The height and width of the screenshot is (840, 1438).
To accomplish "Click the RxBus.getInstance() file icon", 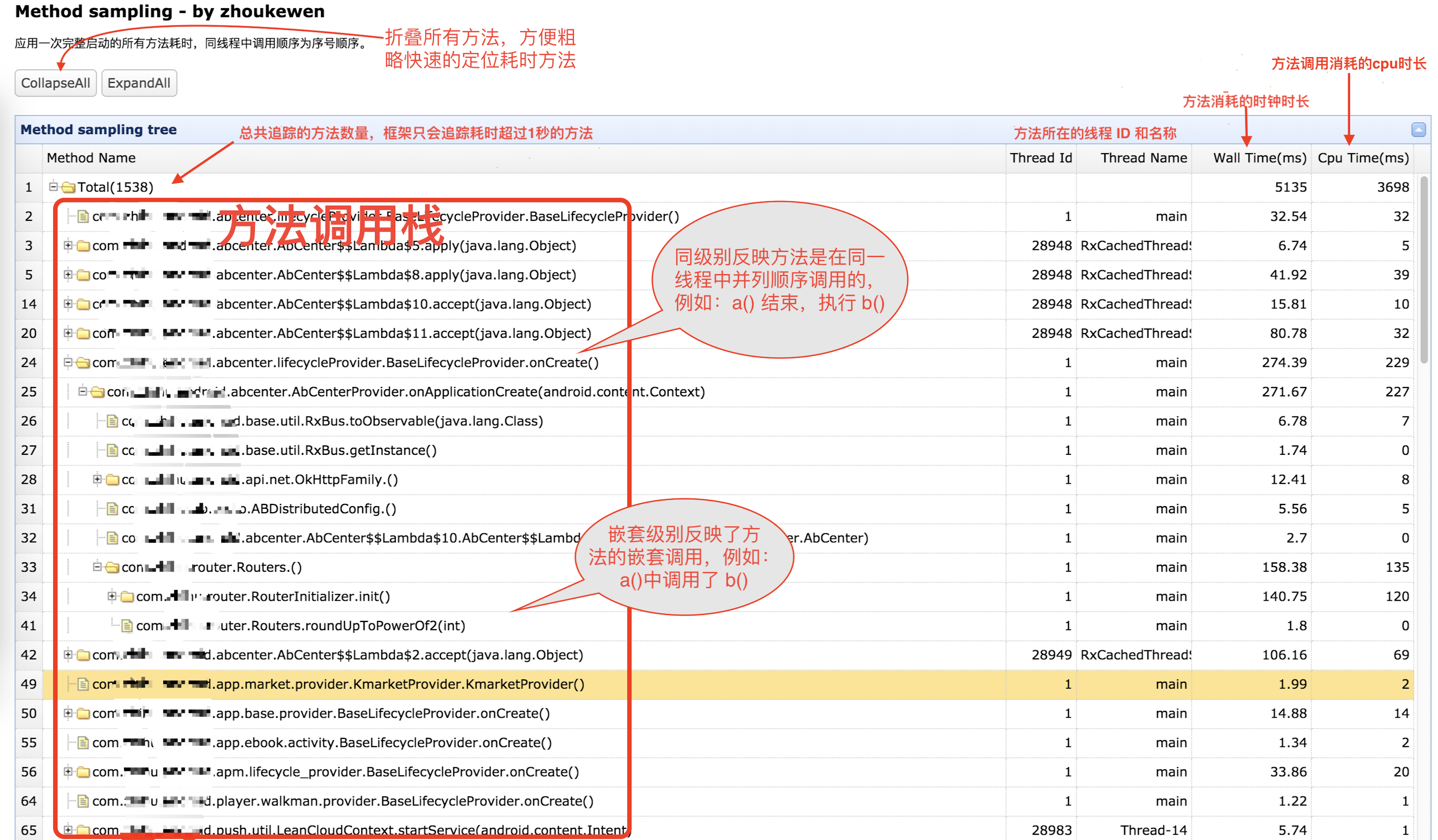I will (112, 450).
